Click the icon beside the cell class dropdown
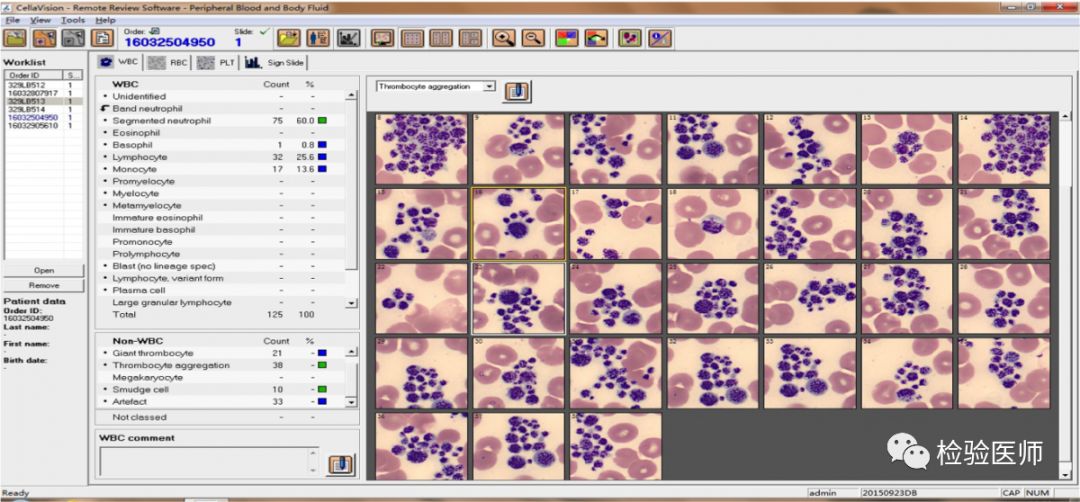The width and height of the screenshot is (1080, 502). [x=517, y=91]
